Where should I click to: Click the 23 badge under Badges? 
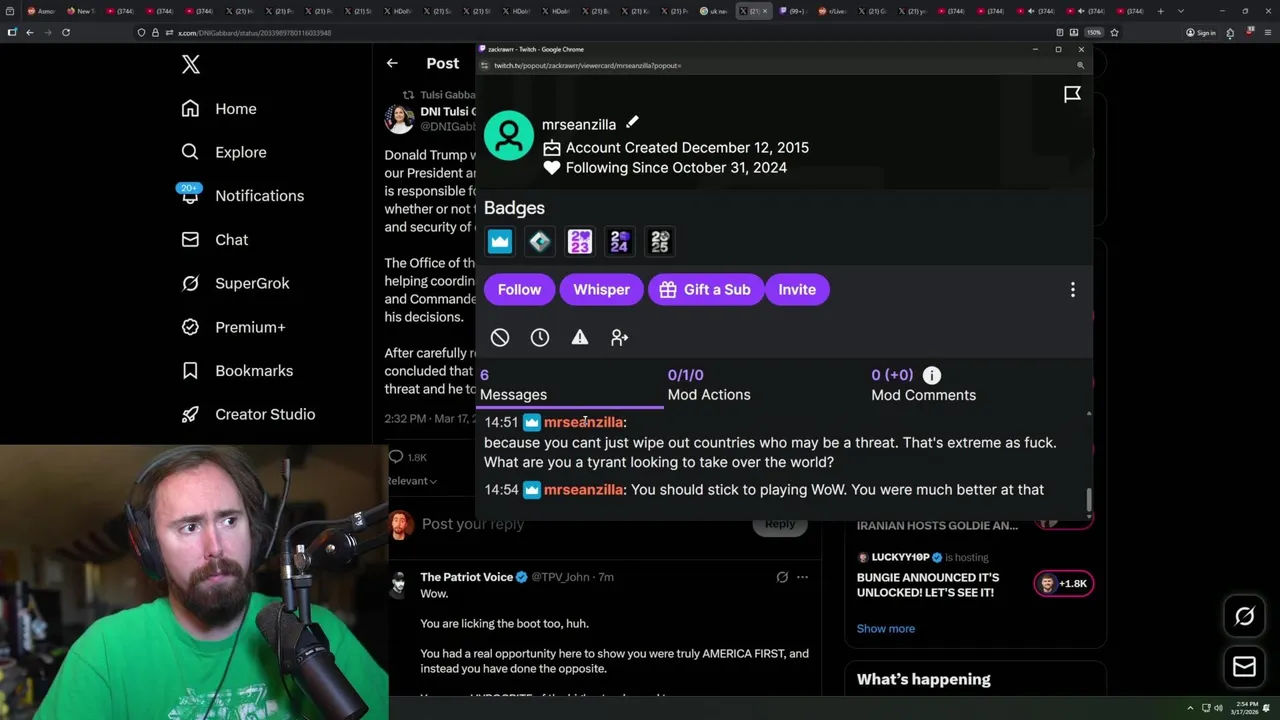point(580,241)
